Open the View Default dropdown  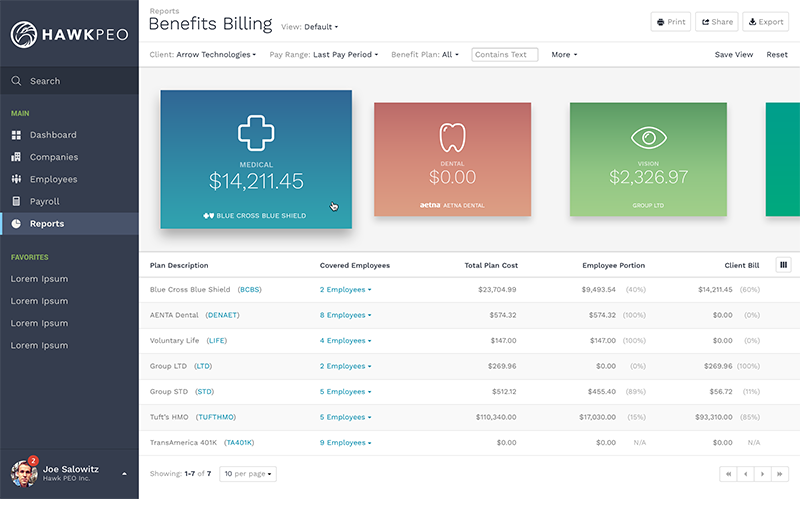pos(310,27)
